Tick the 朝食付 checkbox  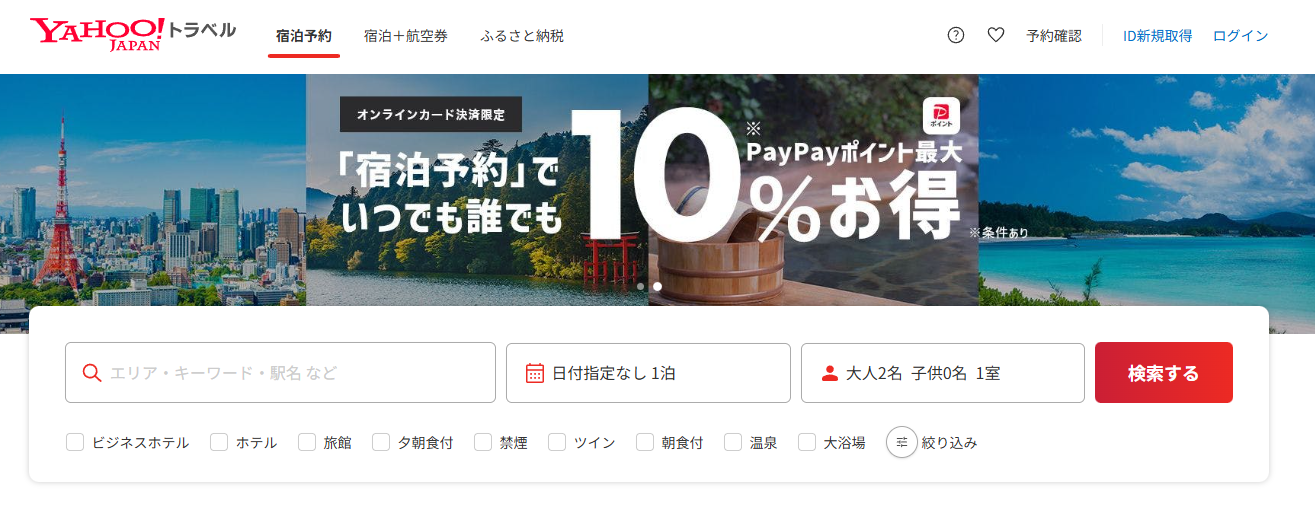645,442
